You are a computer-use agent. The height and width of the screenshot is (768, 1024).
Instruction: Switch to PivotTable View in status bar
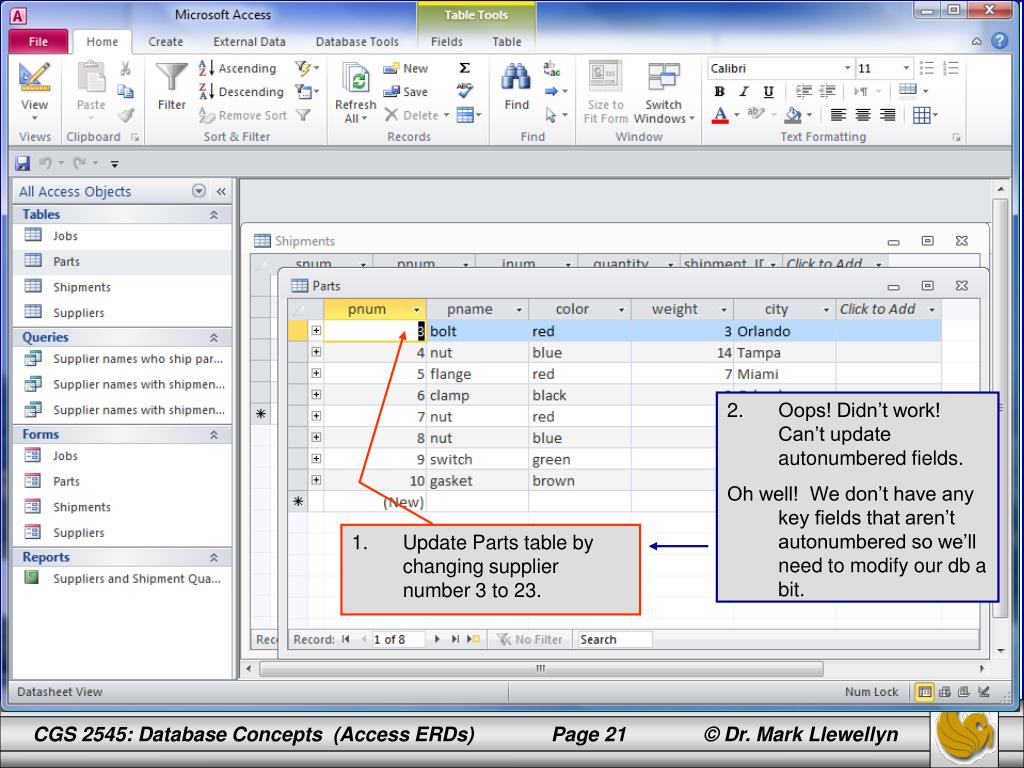[944, 692]
